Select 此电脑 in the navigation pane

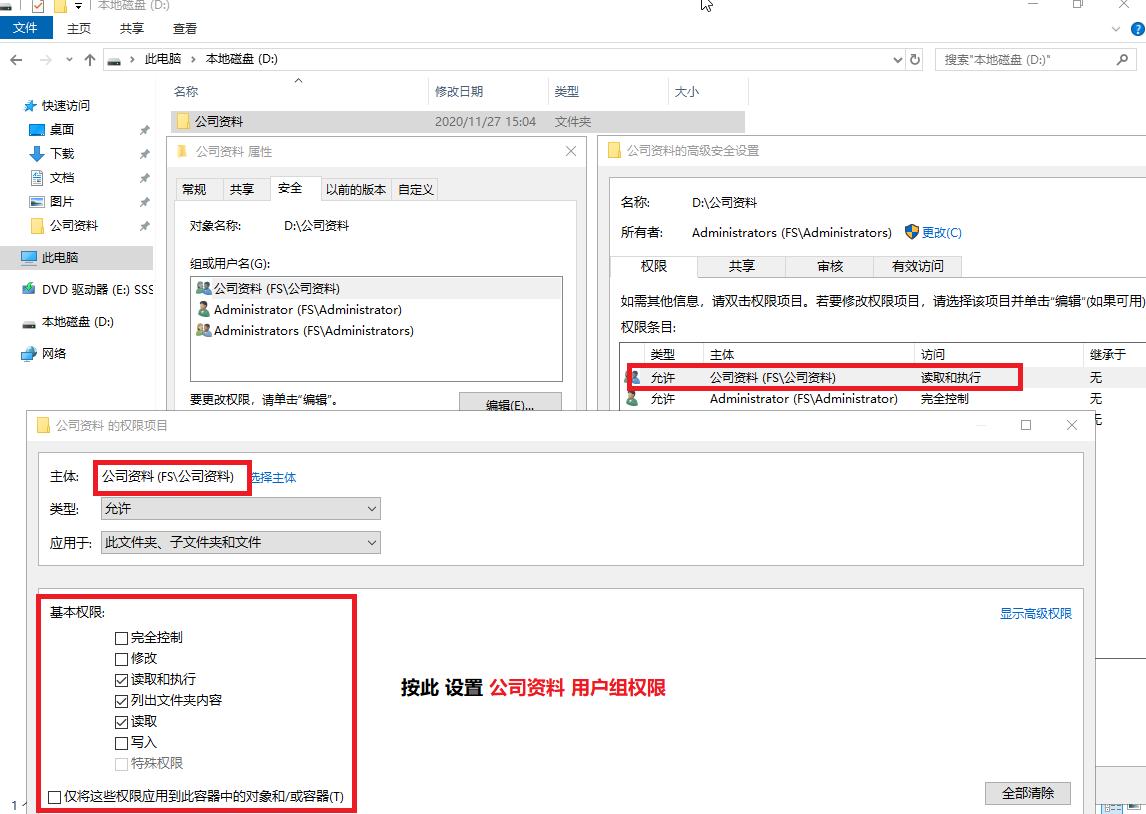pyautogui.click(x=62, y=257)
